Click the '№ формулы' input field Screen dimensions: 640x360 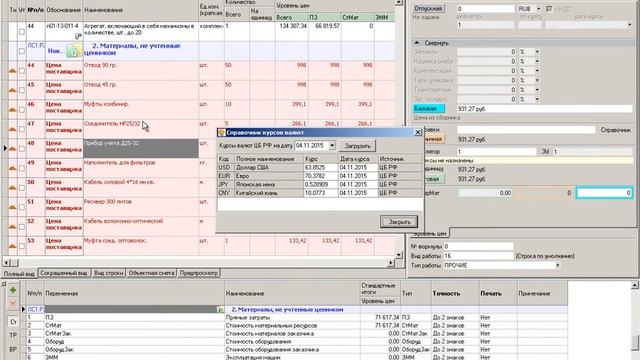point(478,247)
